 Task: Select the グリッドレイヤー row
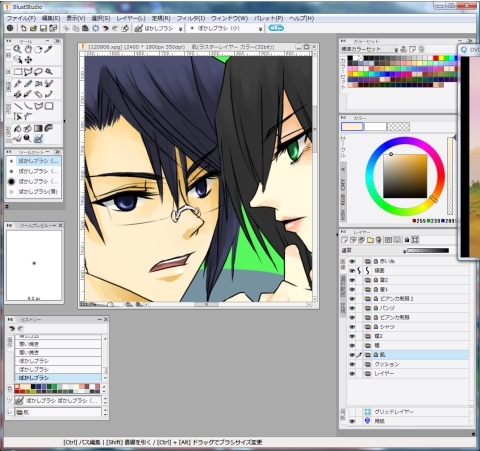[x=408, y=412]
